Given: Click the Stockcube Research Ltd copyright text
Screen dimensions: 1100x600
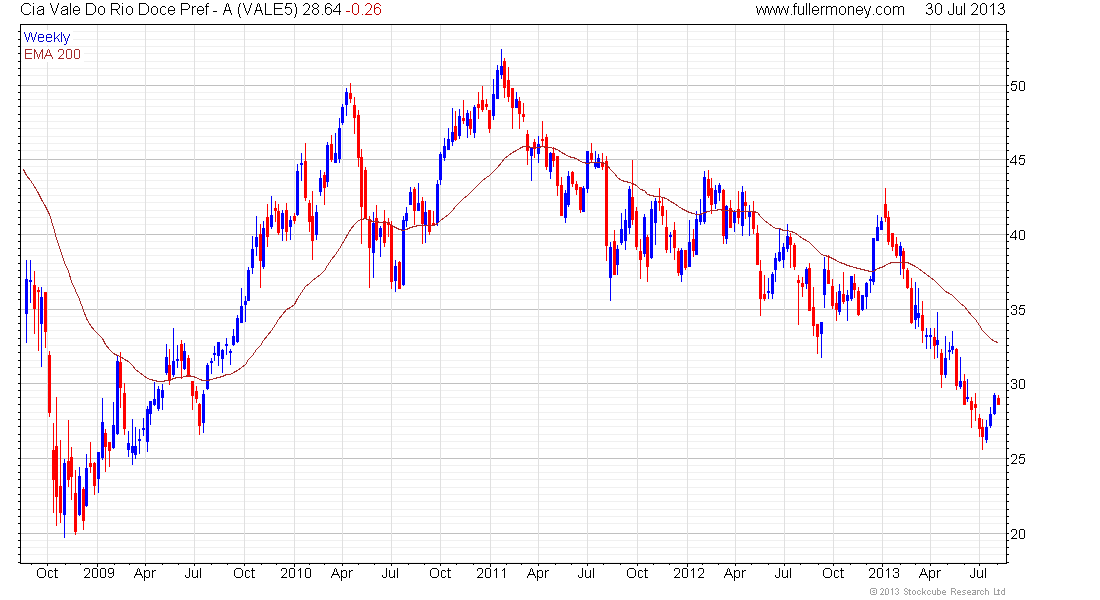Looking at the screenshot, I should click(x=937, y=592).
